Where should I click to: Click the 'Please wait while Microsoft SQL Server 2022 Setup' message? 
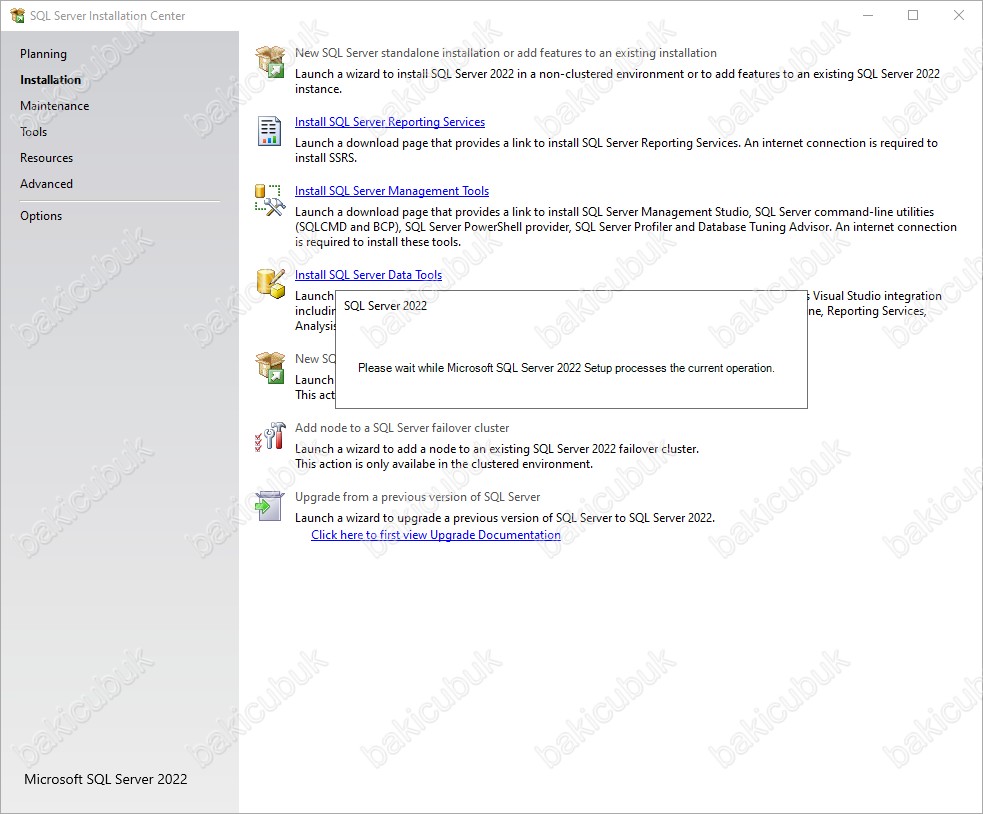pos(566,368)
